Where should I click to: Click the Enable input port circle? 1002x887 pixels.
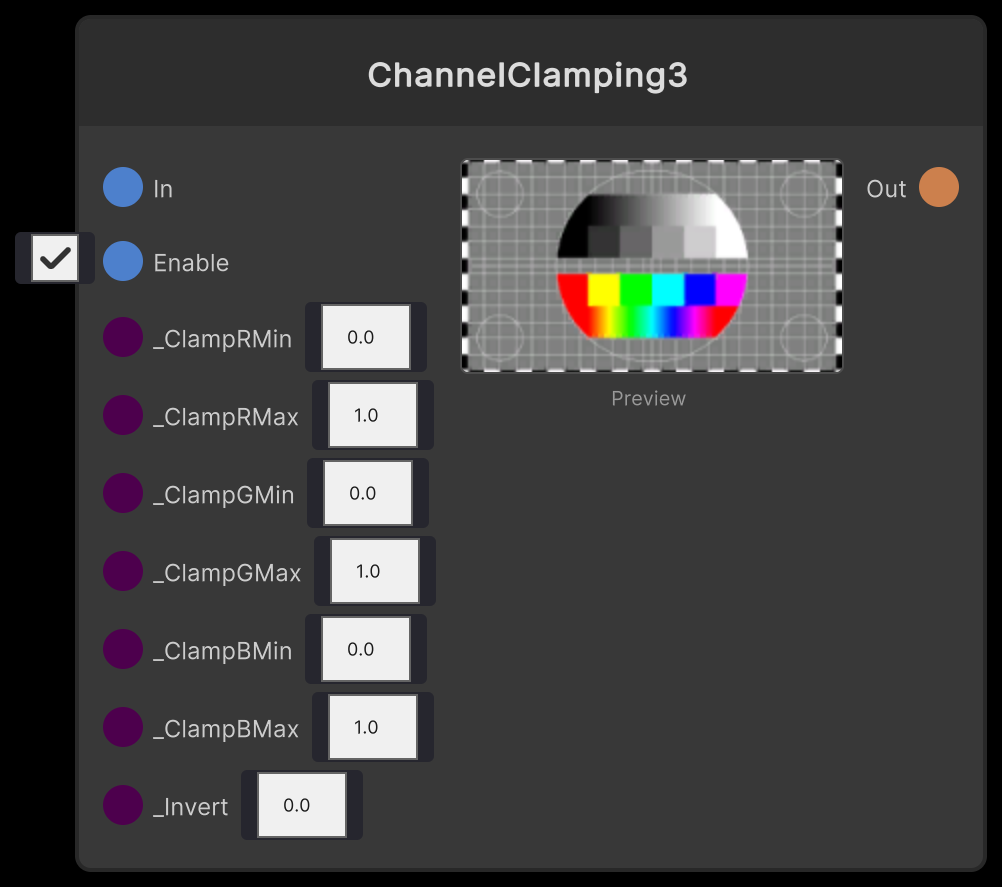tap(122, 262)
